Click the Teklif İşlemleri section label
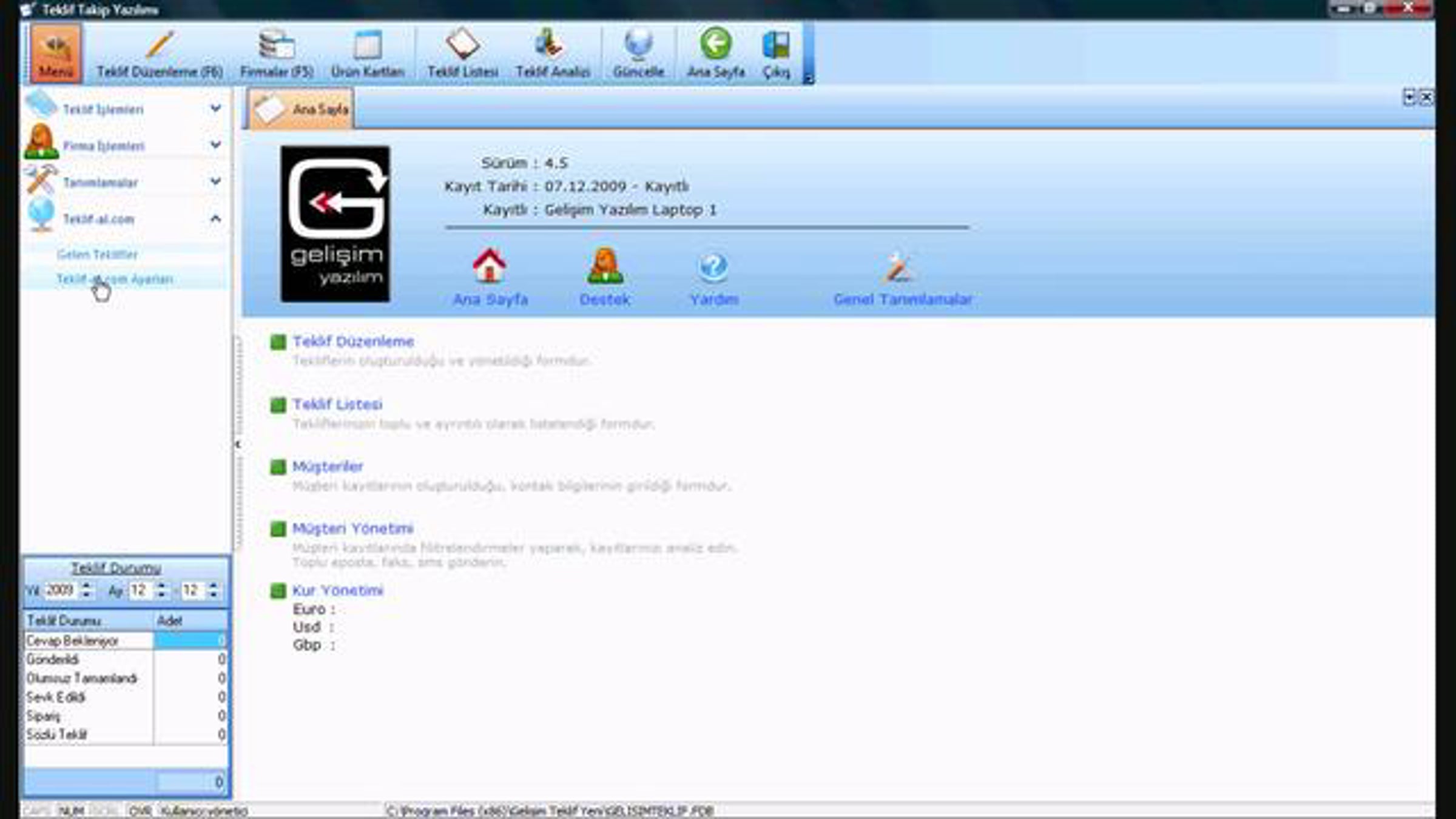Image resolution: width=1456 pixels, height=819 pixels. point(104,110)
